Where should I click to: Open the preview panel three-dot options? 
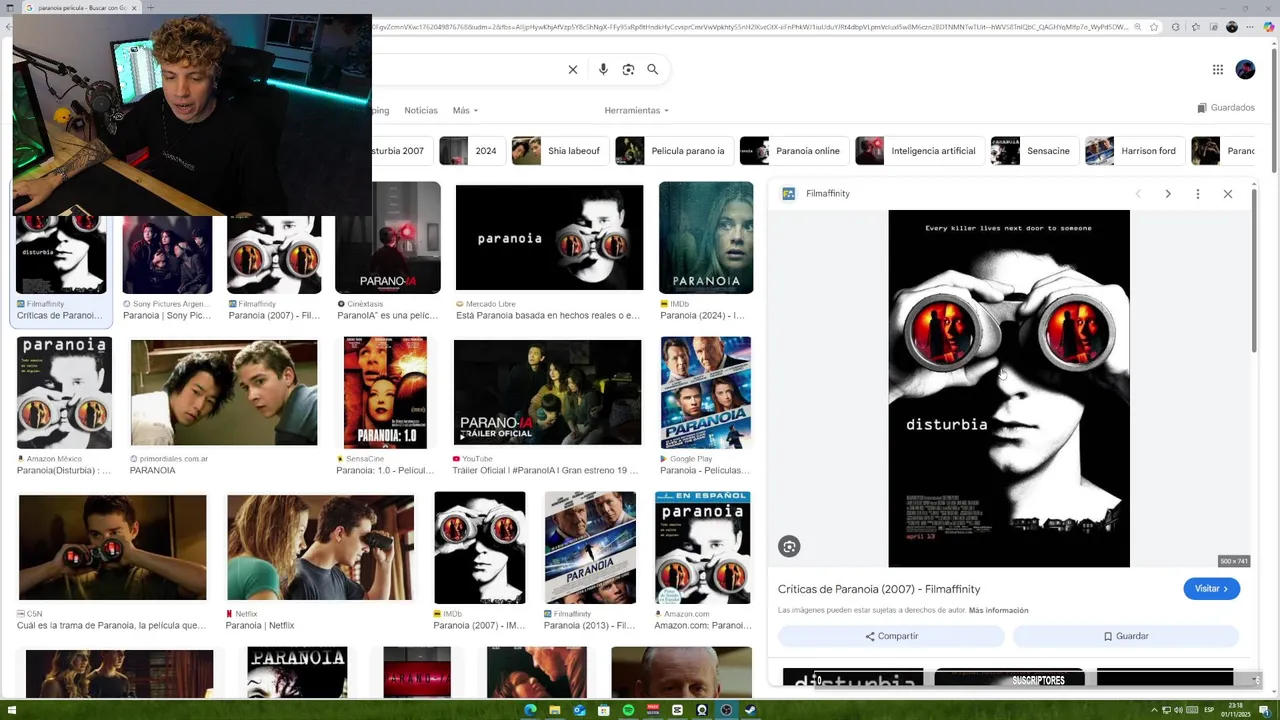1198,194
